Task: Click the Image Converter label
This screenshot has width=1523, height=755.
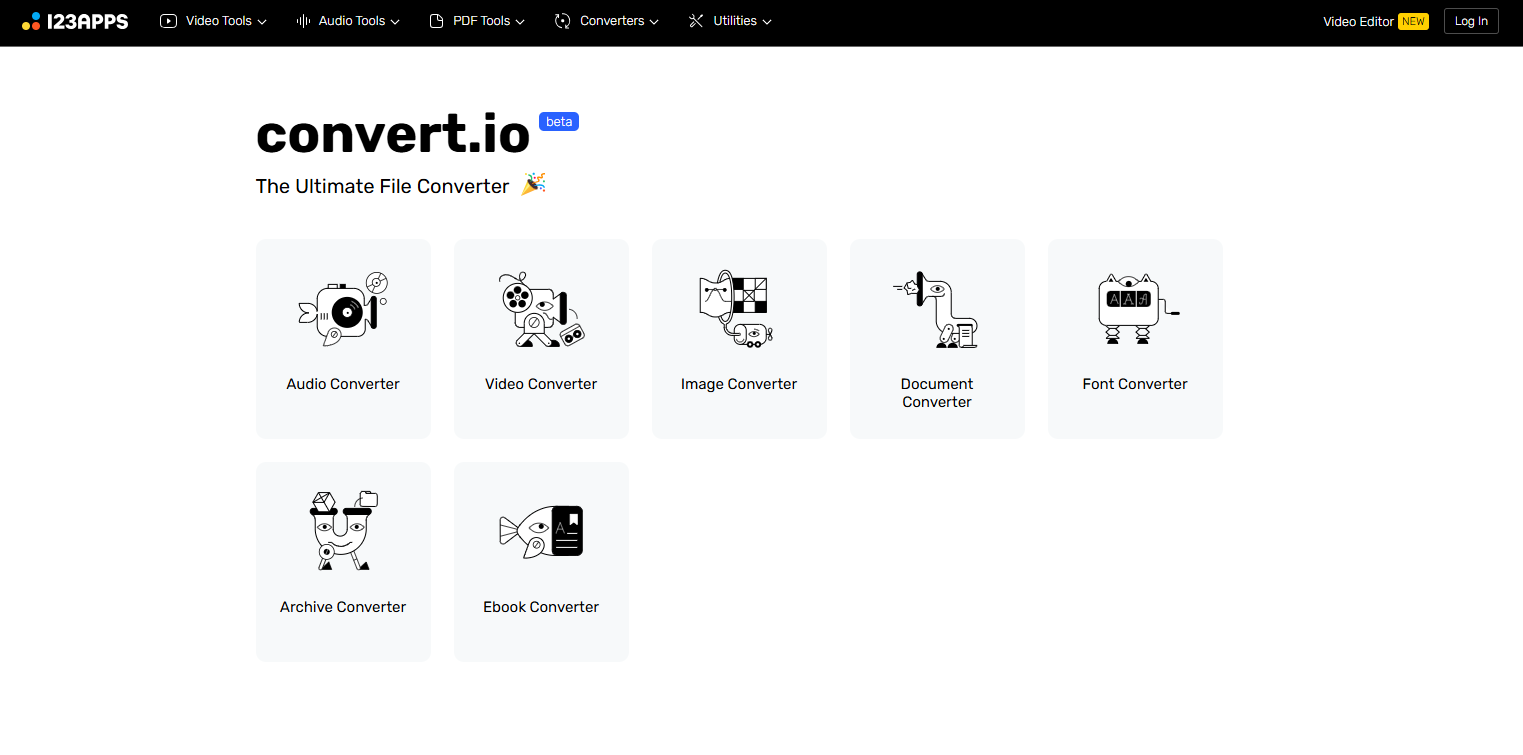Action: pyautogui.click(x=739, y=384)
